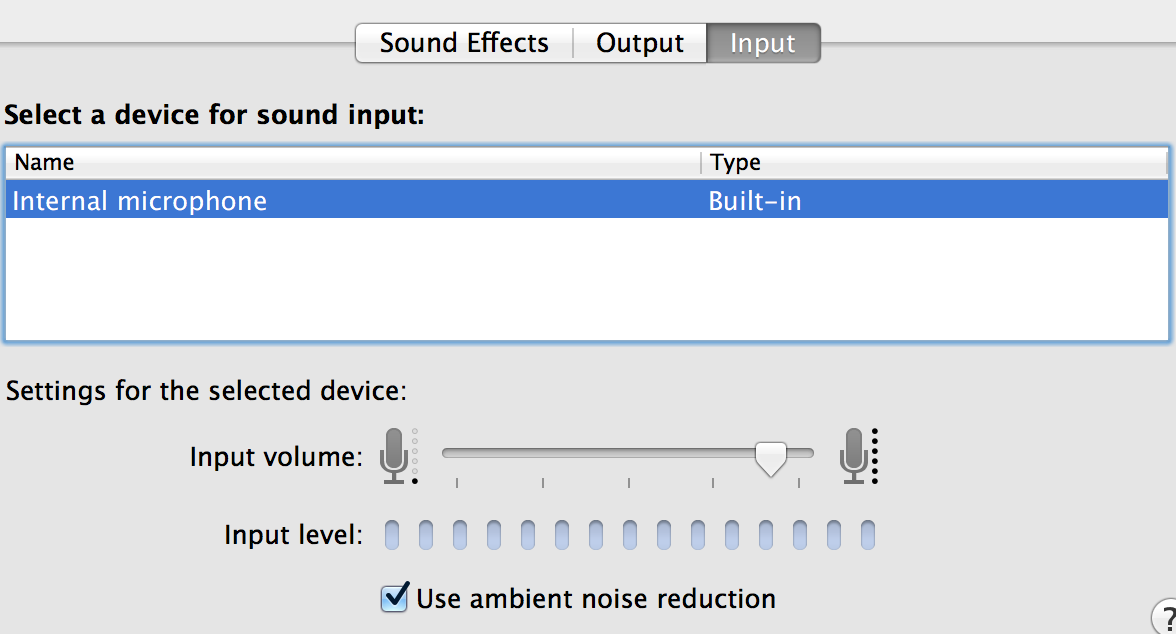Sort devices by the Name column header

click(352, 162)
